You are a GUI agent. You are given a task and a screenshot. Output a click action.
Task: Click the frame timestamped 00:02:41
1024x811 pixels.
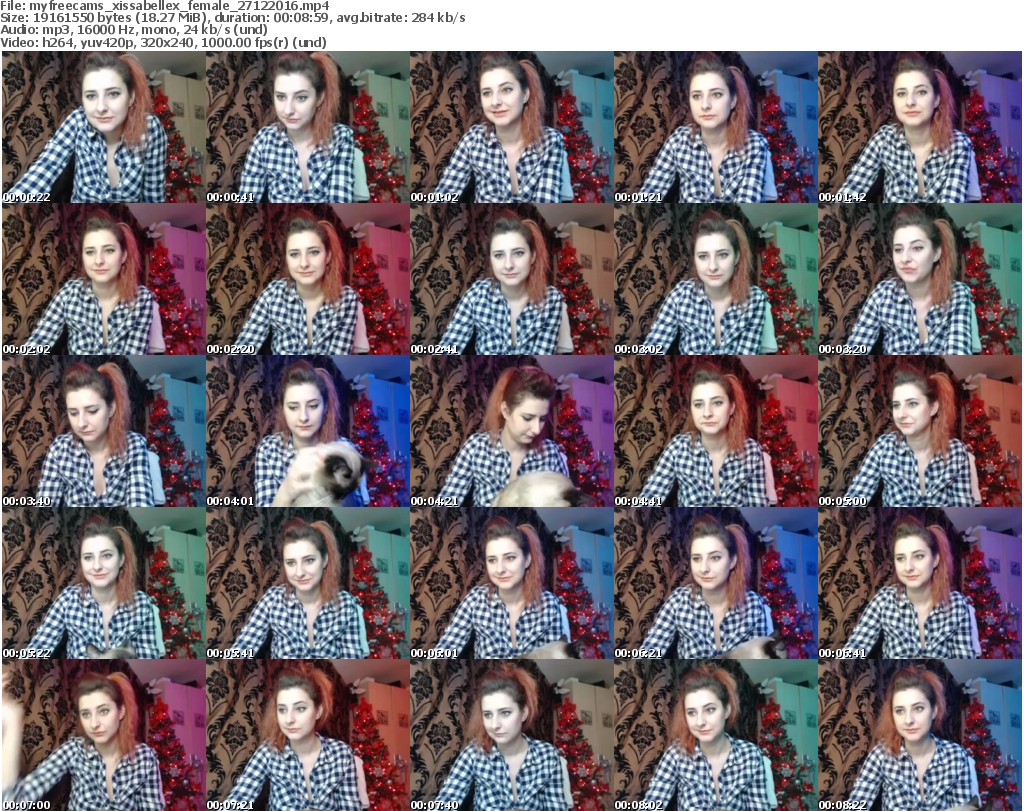(511, 280)
